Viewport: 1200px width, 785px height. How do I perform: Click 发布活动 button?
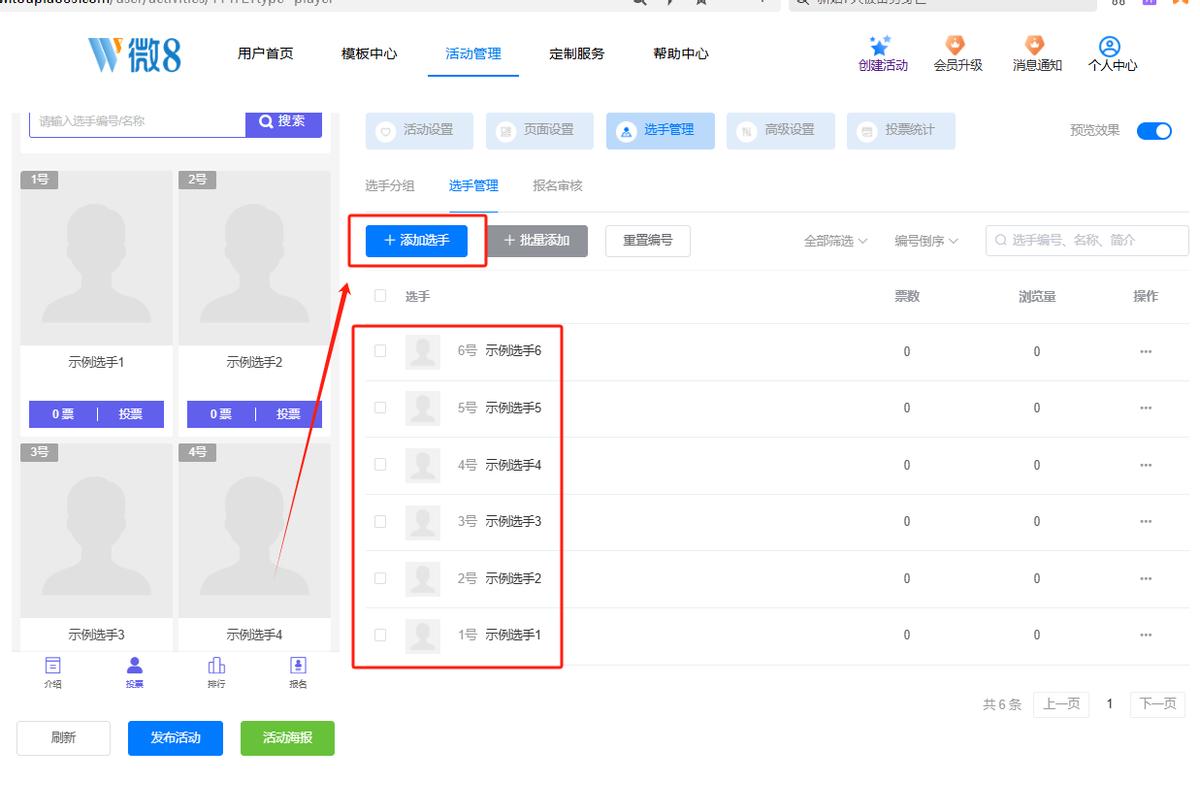(x=175, y=738)
